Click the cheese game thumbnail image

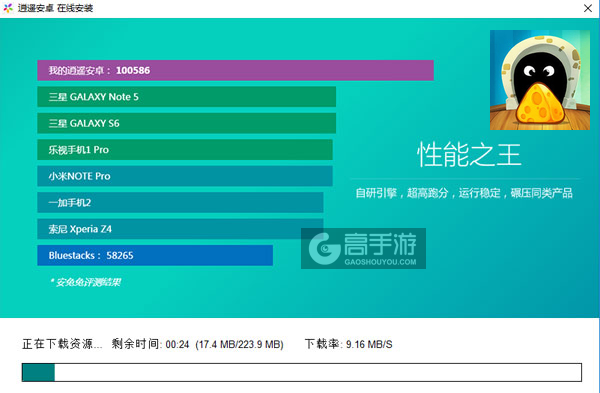[540, 80]
